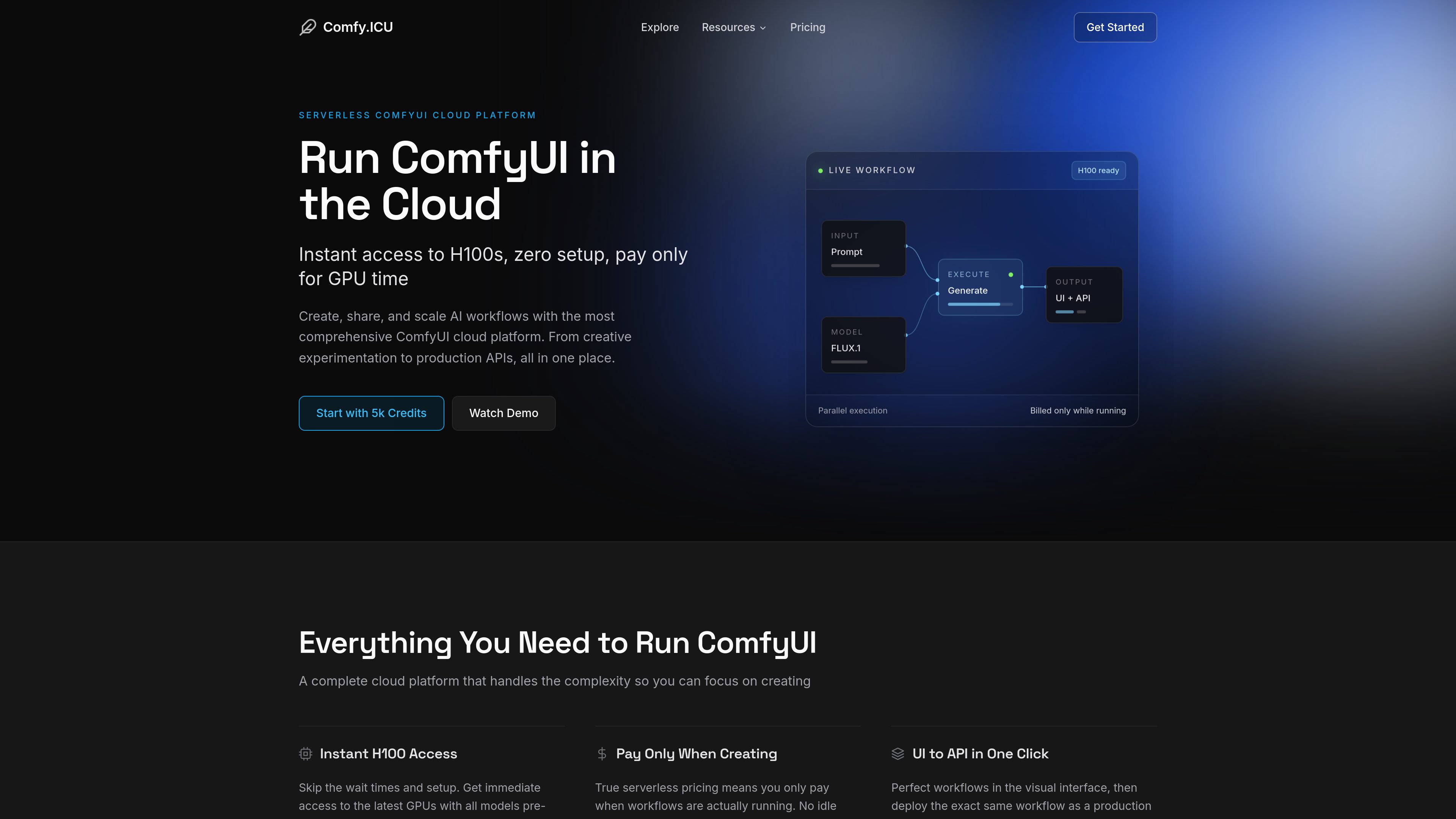This screenshot has height=819, width=1456.
Task: Click the green dot in Execute node
Action: coord(1010,275)
